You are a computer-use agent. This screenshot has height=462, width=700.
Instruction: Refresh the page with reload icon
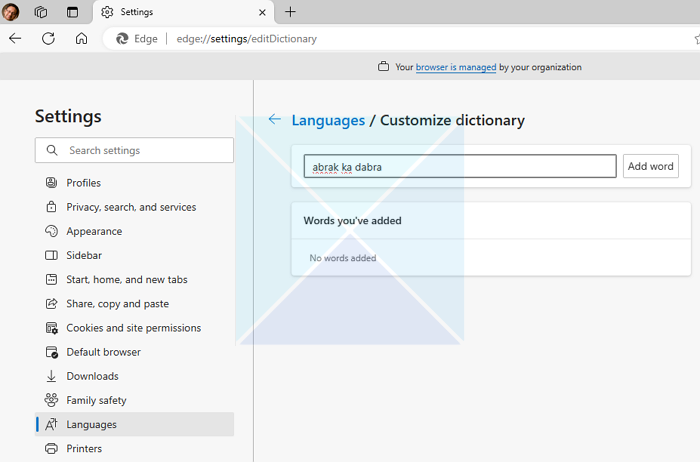(48, 39)
